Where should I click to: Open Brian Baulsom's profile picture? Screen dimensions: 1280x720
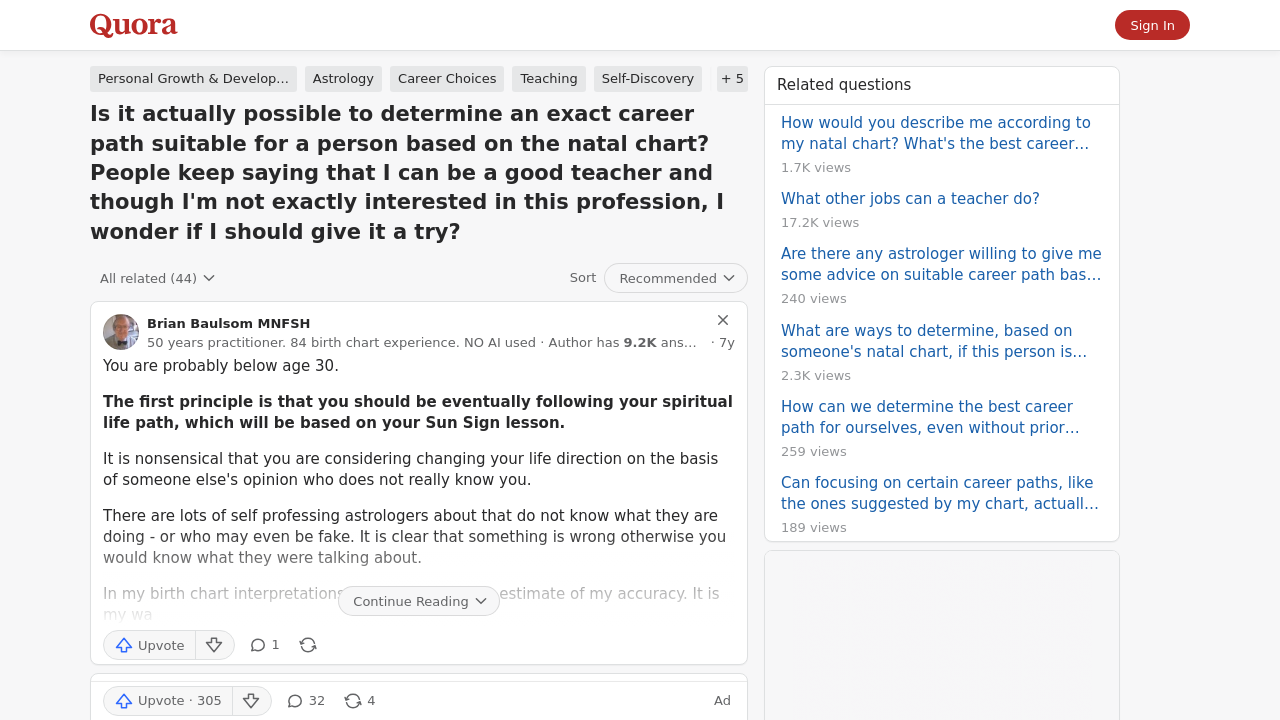121,332
